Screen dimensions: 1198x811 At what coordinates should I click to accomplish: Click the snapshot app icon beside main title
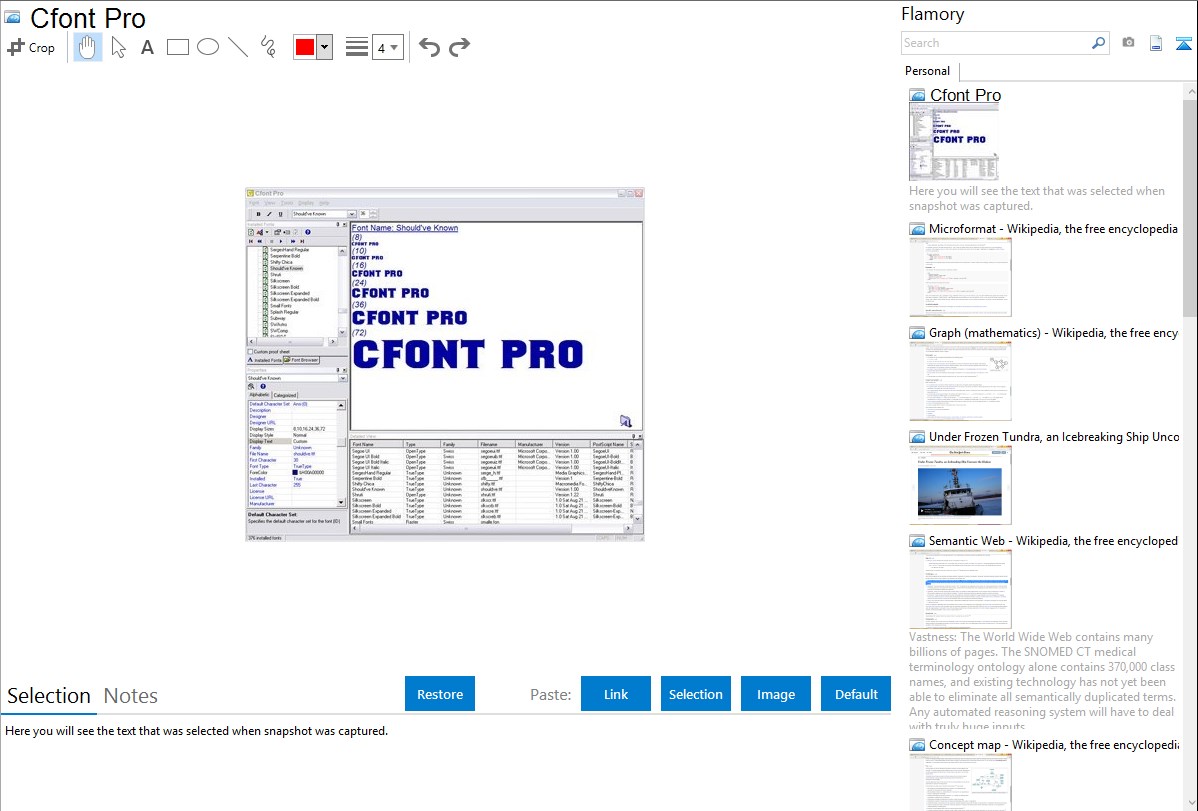pyautogui.click(x=13, y=17)
